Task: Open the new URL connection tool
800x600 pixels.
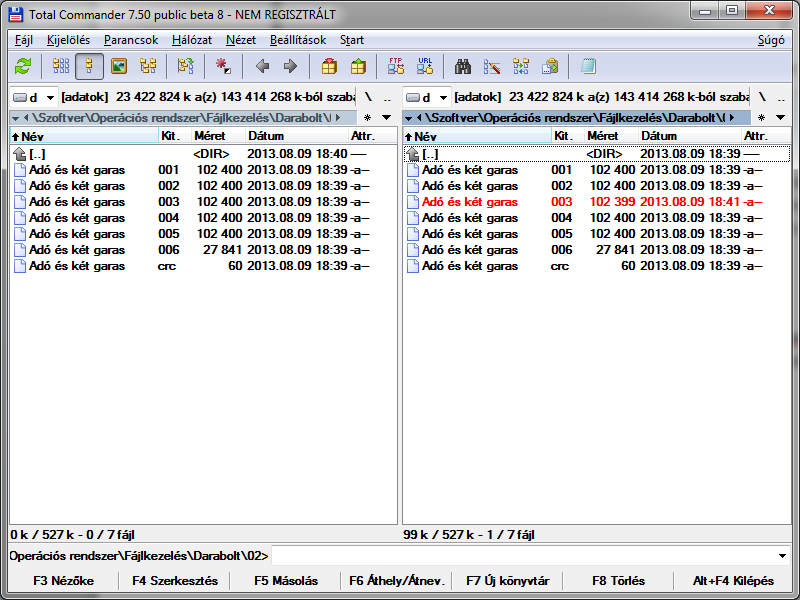Action: tap(425, 66)
